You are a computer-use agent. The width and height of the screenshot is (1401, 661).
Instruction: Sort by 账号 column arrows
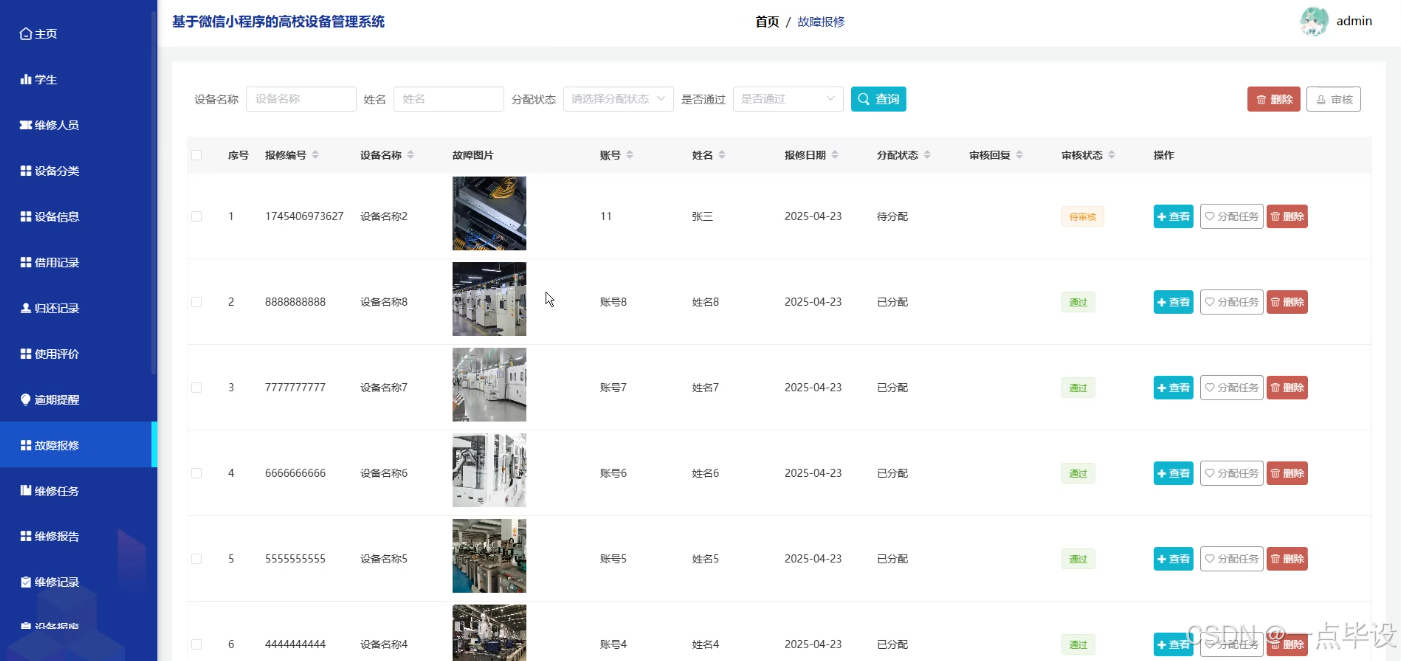point(629,155)
